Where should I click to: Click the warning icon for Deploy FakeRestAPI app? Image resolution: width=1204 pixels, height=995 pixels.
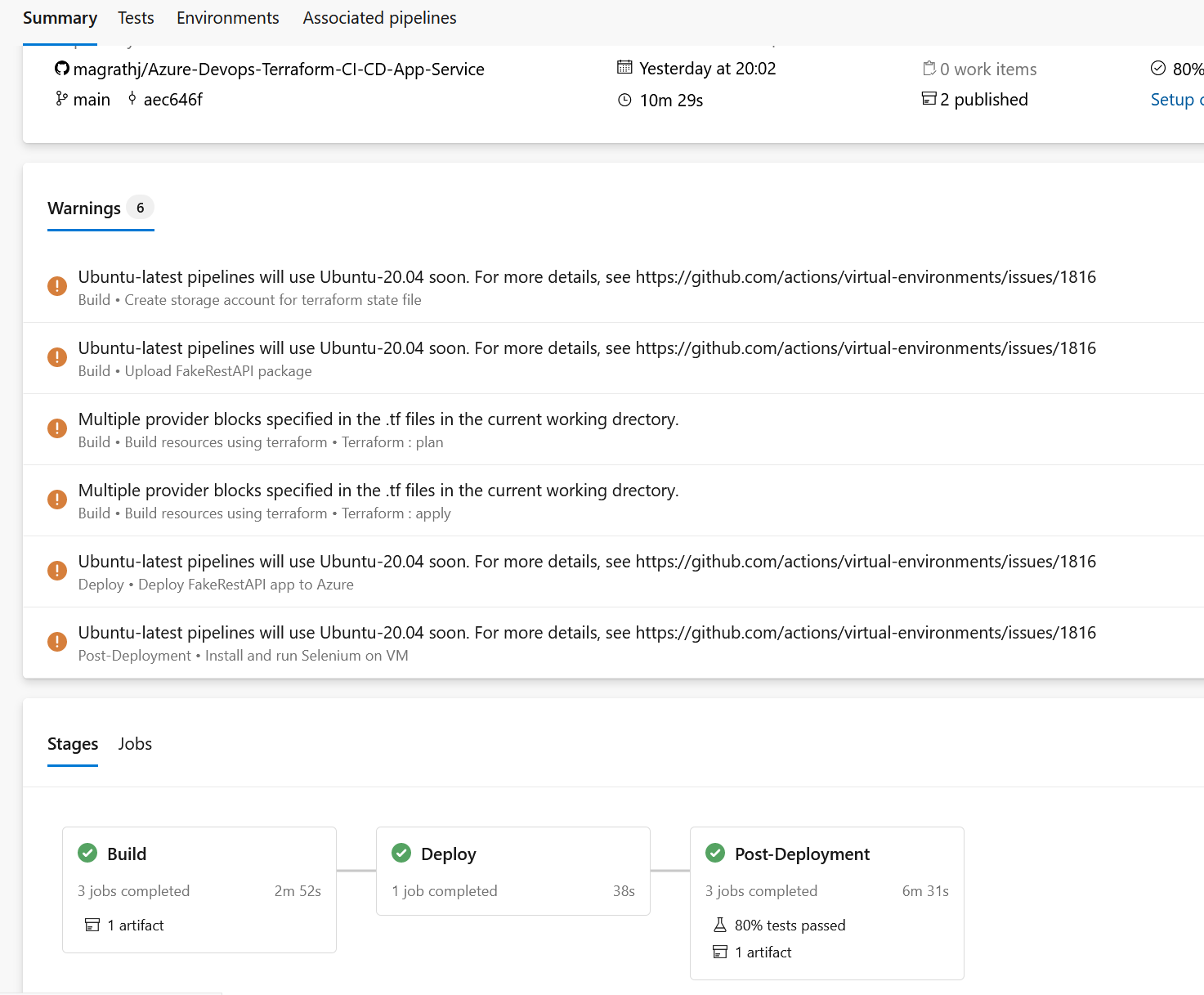[x=57, y=571]
